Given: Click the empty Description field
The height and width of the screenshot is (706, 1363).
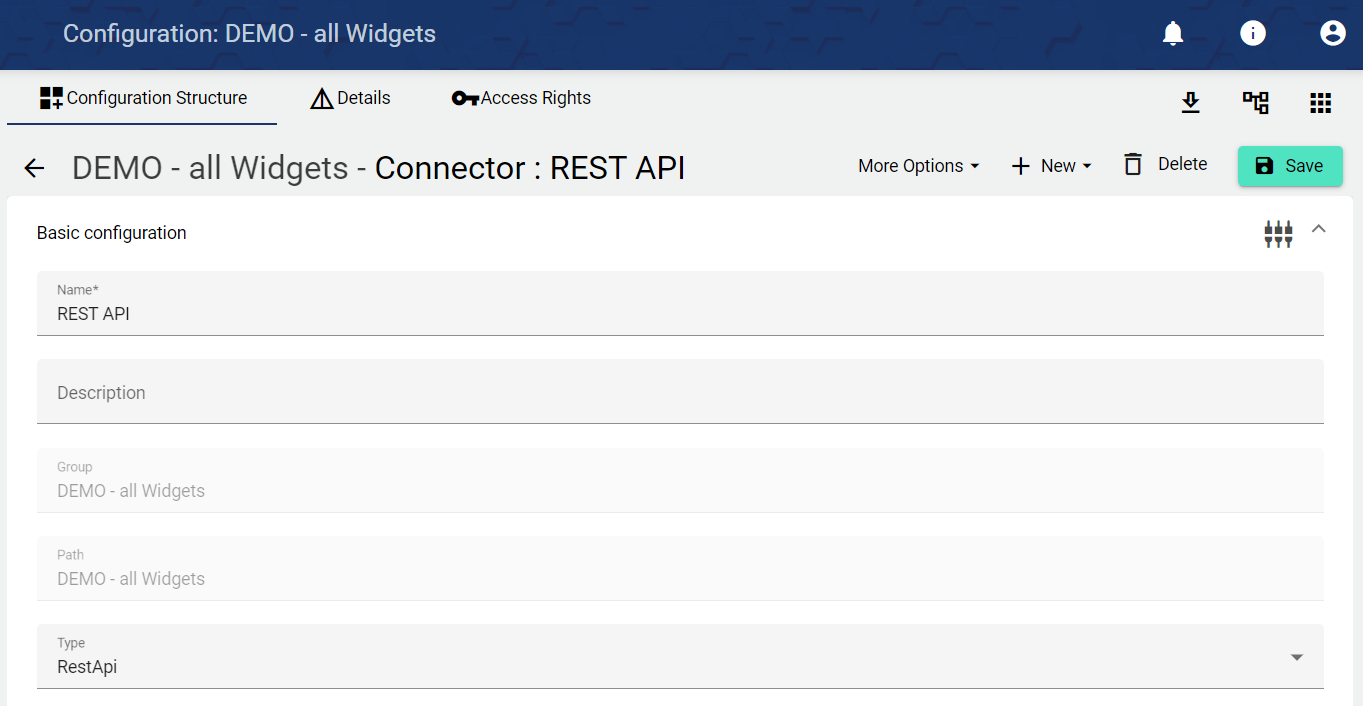Looking at the screenshot, I should (680, 392).
